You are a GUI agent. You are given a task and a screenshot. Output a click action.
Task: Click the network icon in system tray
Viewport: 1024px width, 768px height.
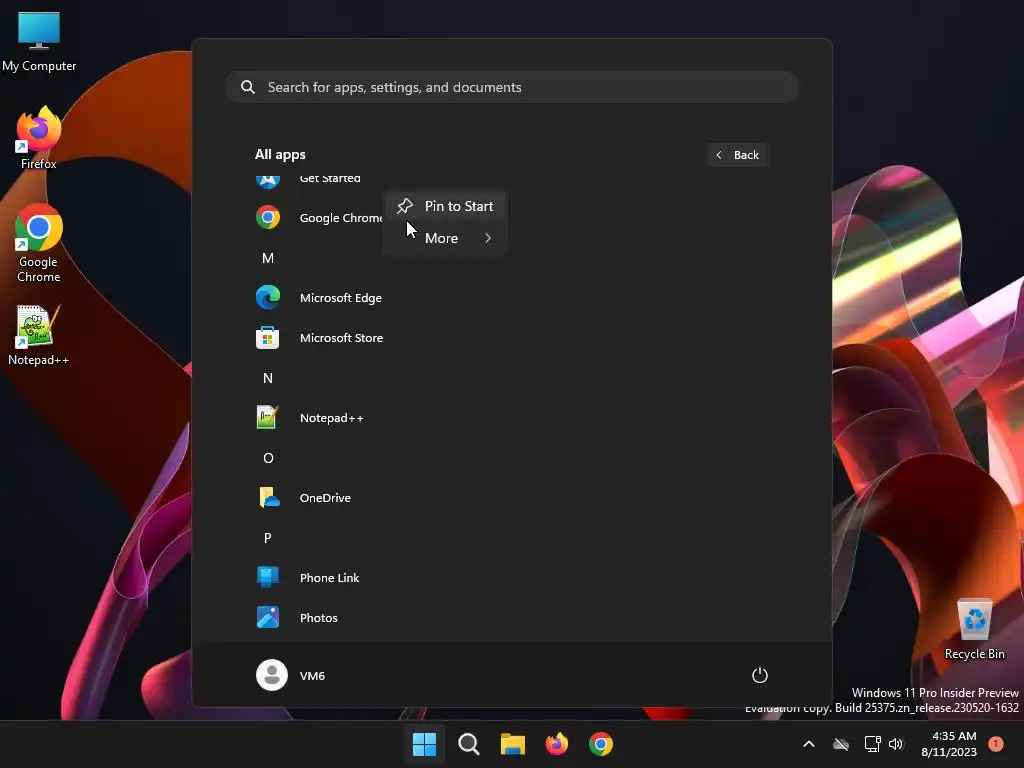pos(872,744)
